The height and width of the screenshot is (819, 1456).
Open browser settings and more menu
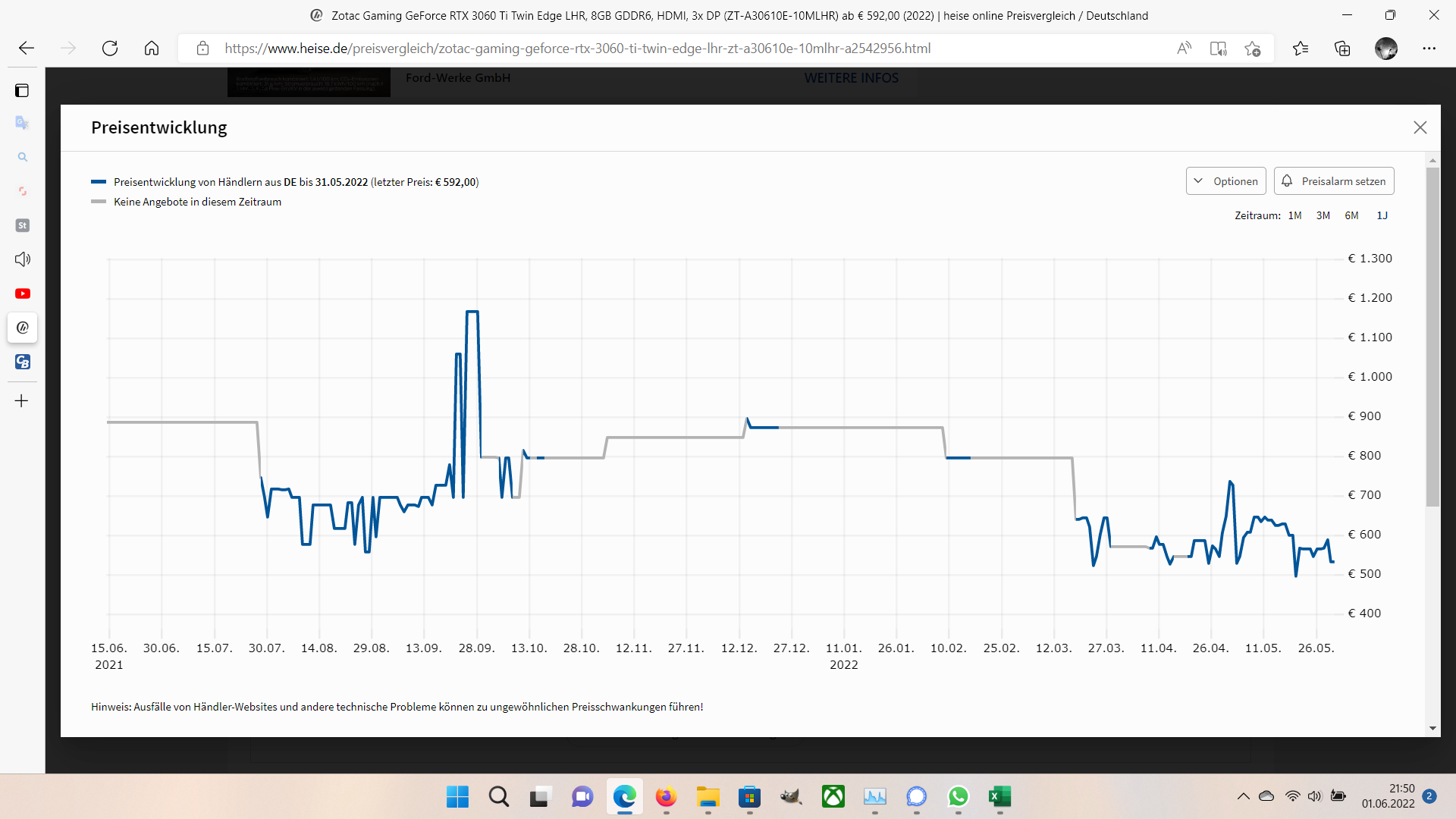coord(1429,49)
